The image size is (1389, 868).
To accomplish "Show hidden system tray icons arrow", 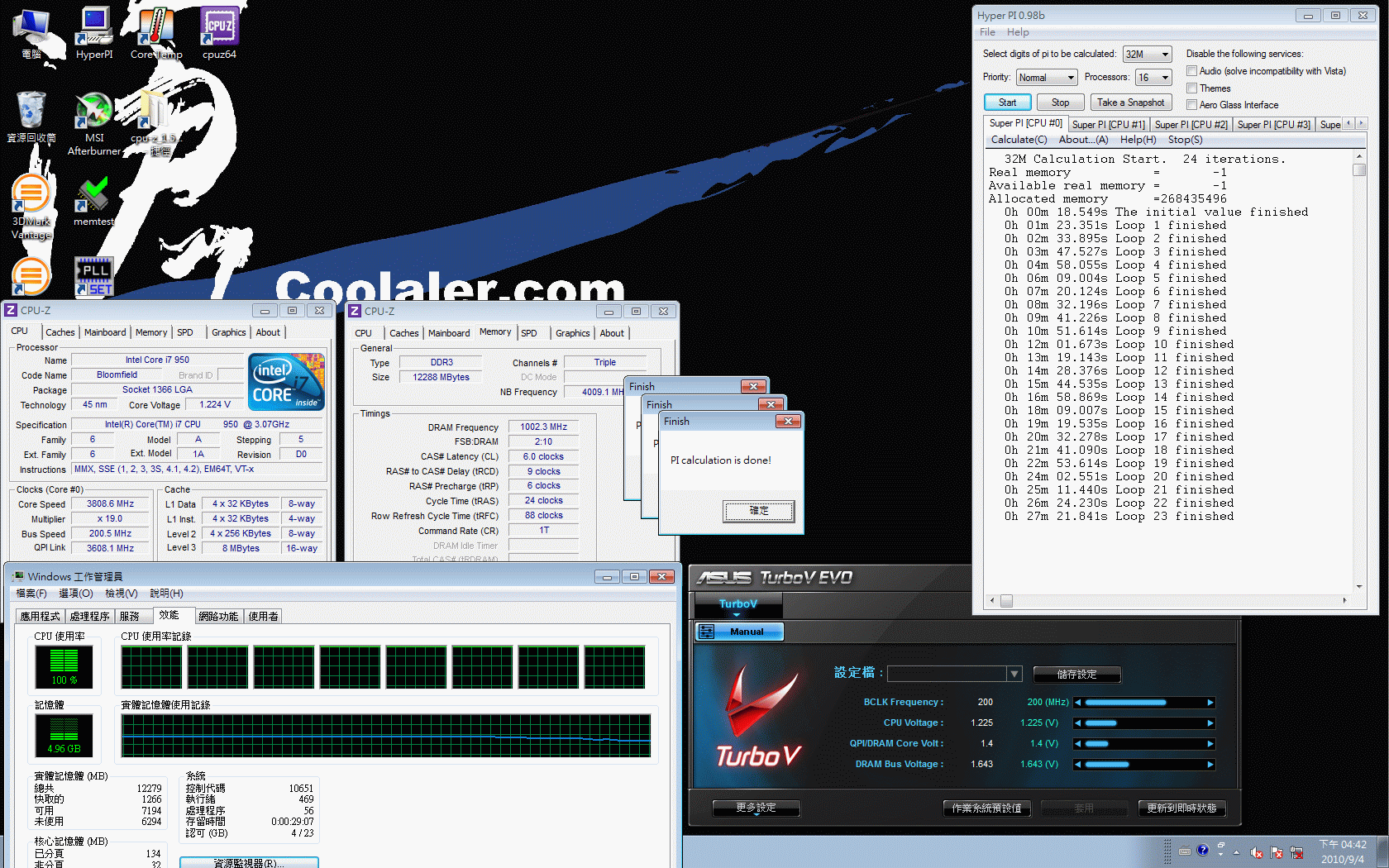I will point(1237,852).
